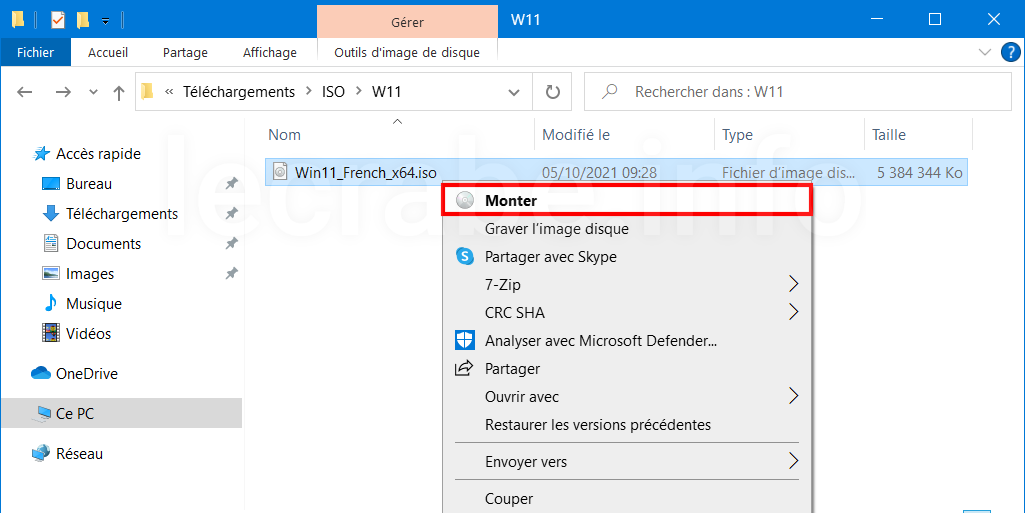
Task: Open OneDrive in the navigation pane
Action: (86, 374)
